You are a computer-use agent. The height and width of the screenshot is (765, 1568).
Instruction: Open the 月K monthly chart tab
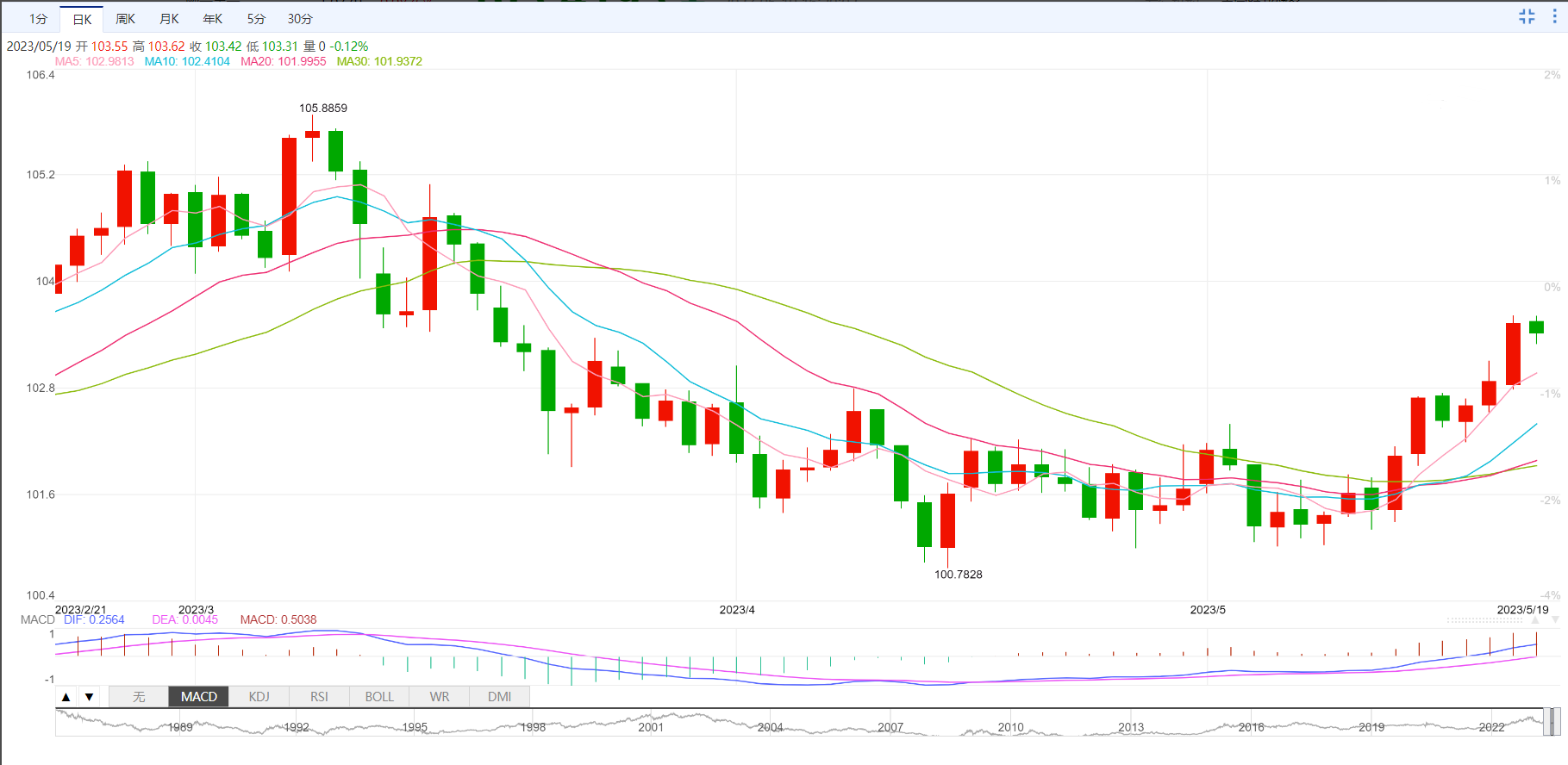tap(170, 19)
